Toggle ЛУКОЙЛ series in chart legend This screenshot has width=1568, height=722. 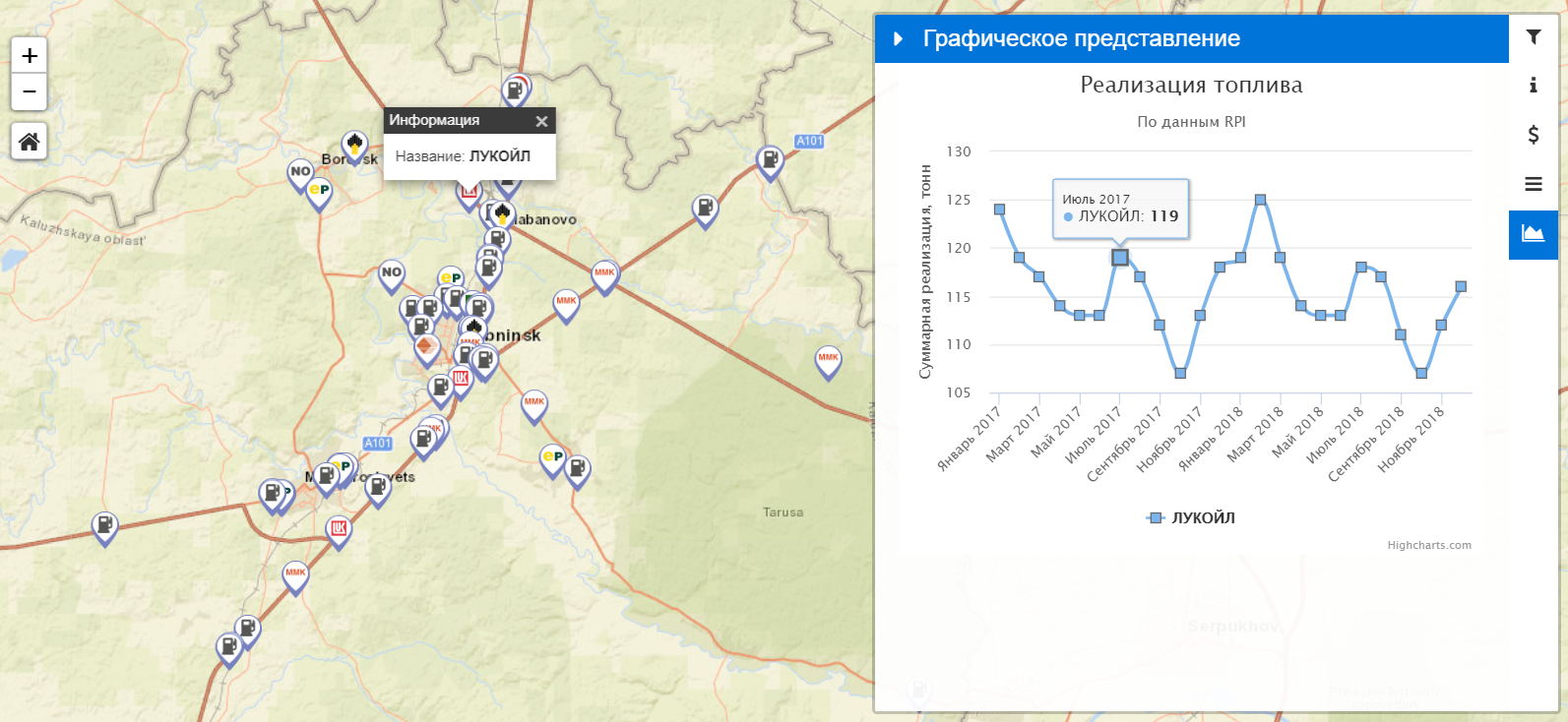coord(1191,517)
